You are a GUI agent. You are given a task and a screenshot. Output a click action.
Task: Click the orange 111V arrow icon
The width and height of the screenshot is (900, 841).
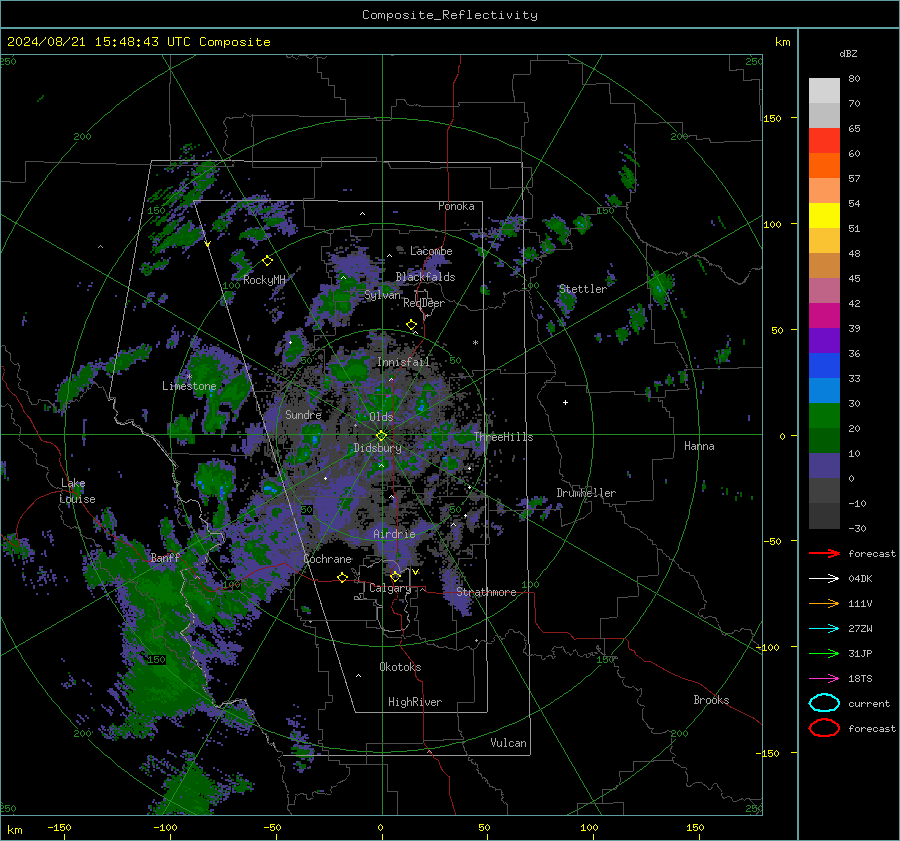tap(824, 603)
